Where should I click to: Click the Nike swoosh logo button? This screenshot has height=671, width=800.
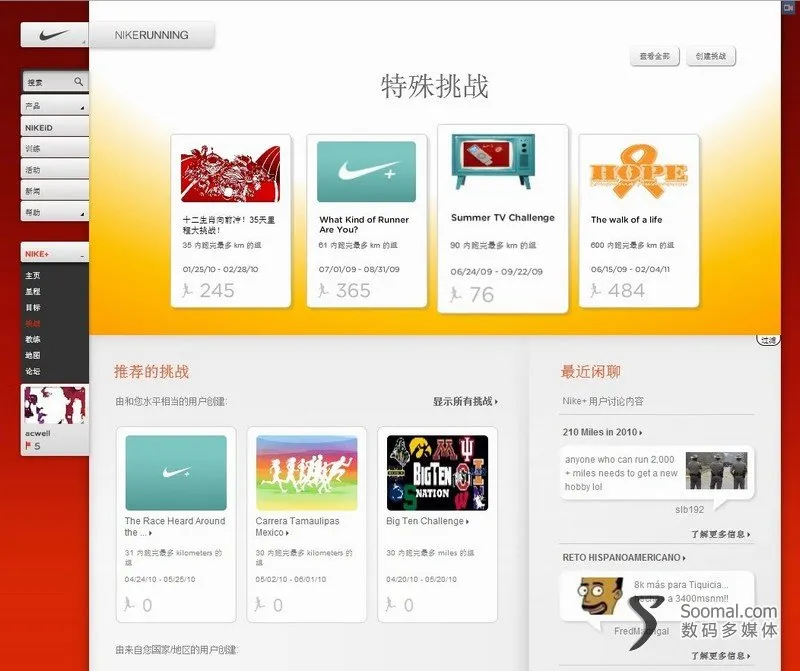point(55,35)
